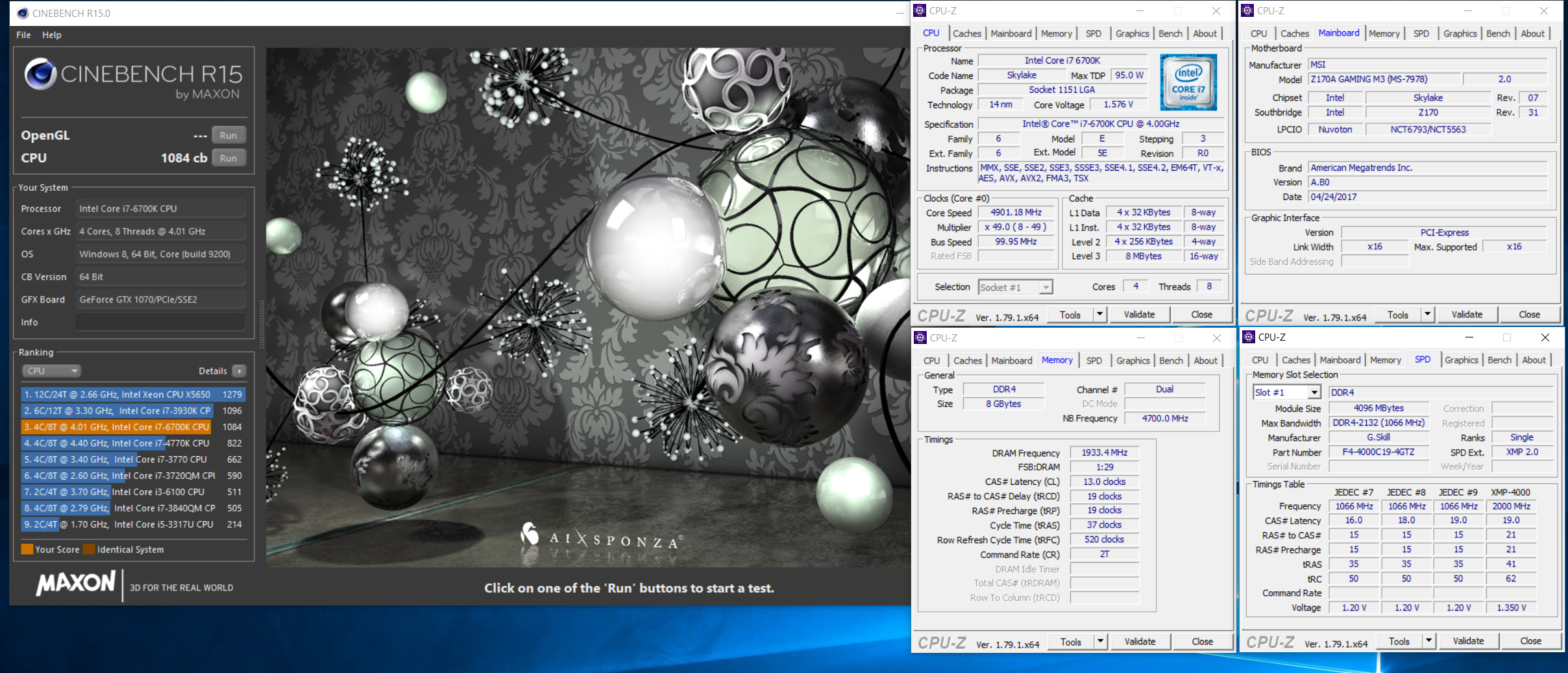Viewport: 1568px width, 673px height.
Task: Click the Cinebench rendered scene image
Action: [587, 307]
